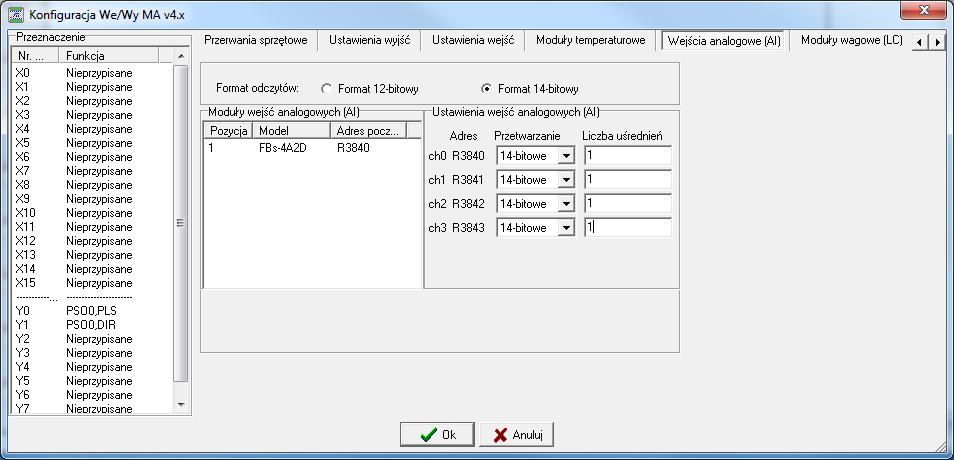Click the Pozycja column header
The height and width of the screenshot is (460, 954).
(x=228, y=131)
